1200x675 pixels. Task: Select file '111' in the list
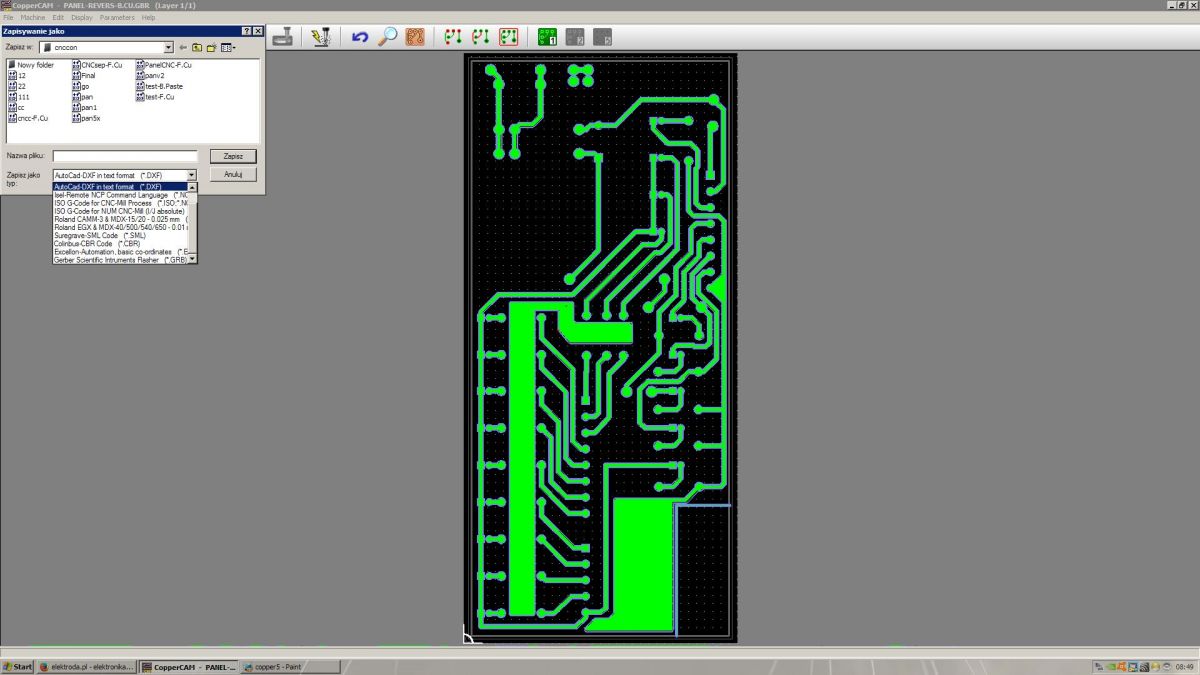tap(19, 97)
